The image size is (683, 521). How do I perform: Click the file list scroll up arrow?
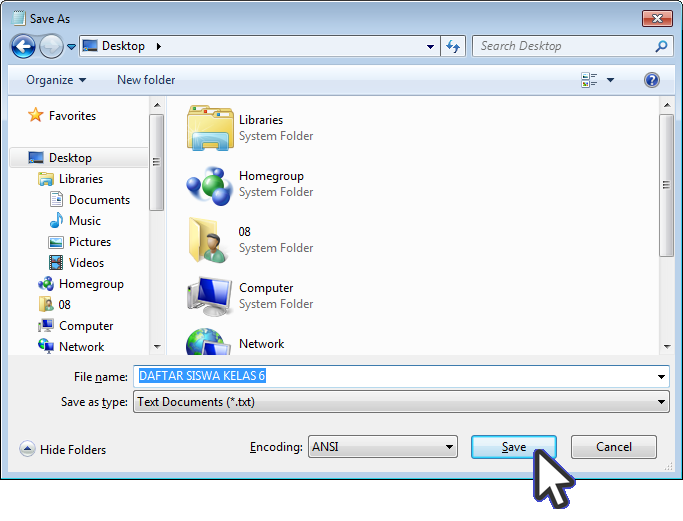(666, 105)
